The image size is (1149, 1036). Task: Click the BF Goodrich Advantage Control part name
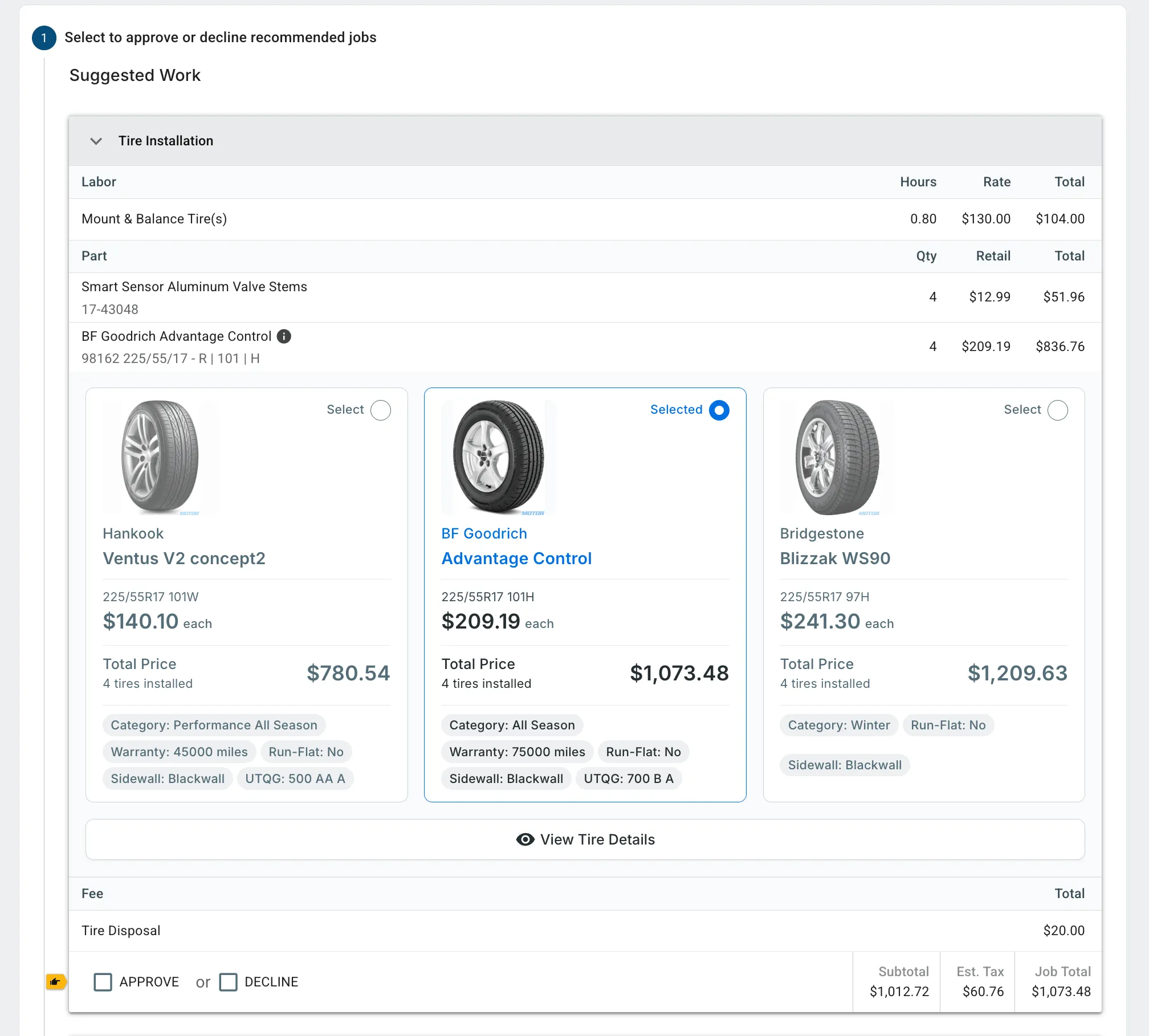tap(177, 336)
